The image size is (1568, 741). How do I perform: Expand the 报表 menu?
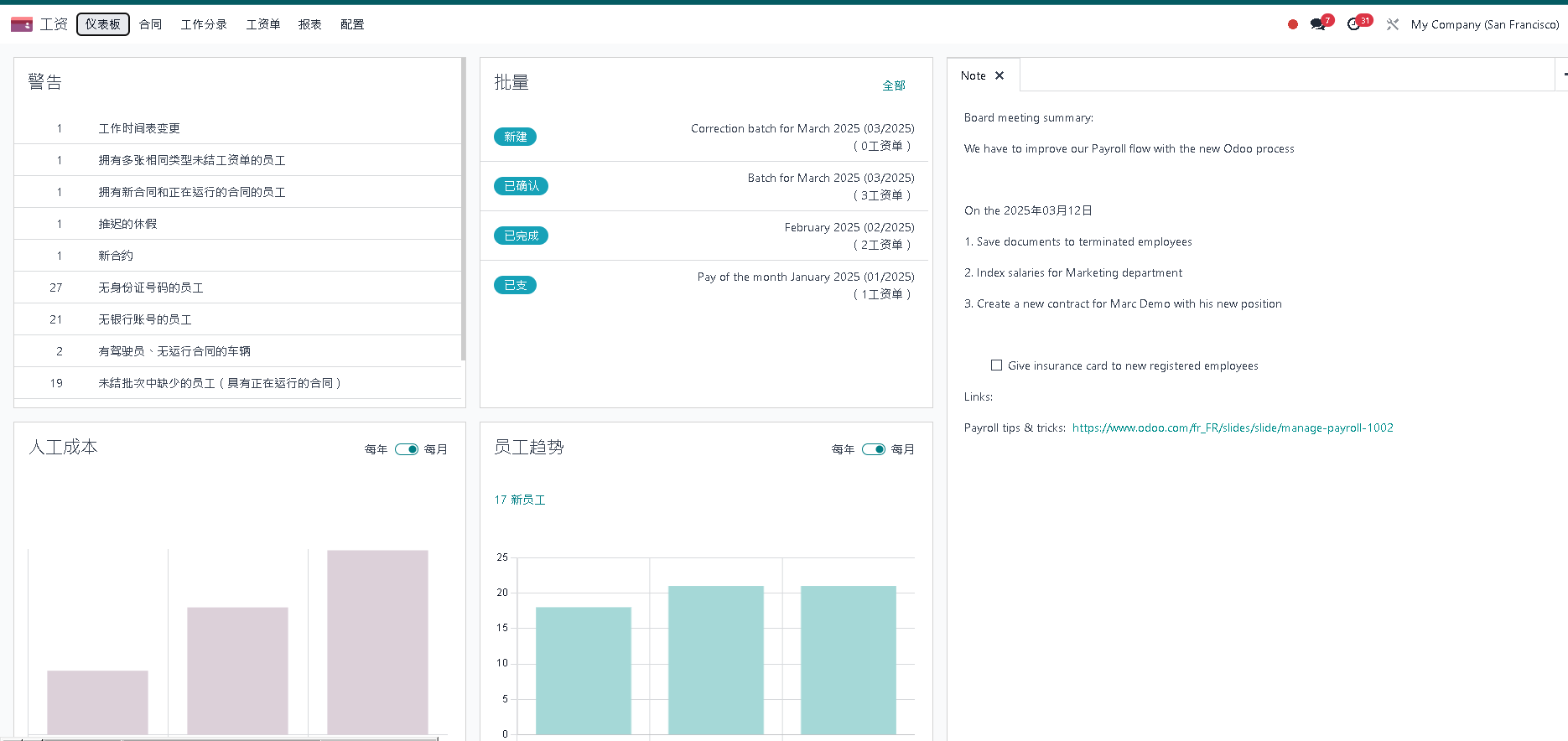coord(309,24)
